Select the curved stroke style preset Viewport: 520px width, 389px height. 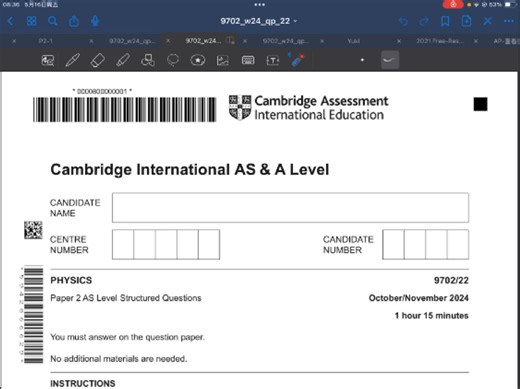[x=390, y=60]
